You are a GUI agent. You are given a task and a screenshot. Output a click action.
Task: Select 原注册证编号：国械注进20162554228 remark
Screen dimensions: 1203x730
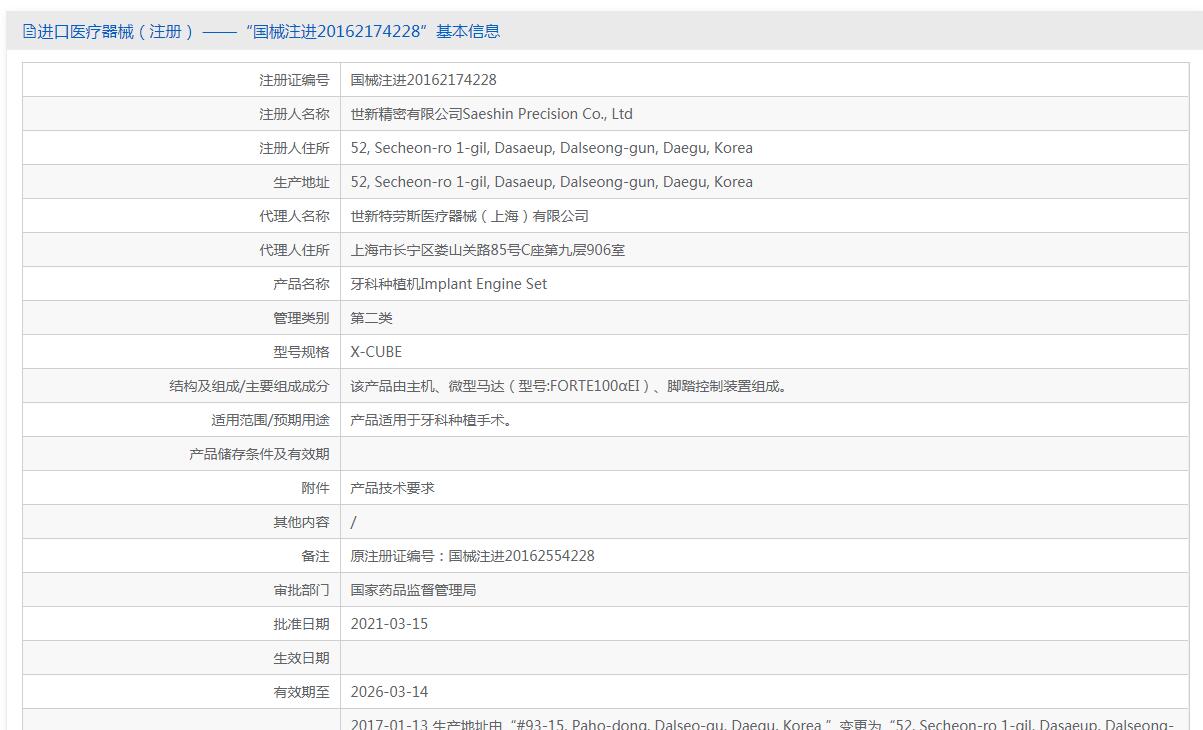click(473, 556)
